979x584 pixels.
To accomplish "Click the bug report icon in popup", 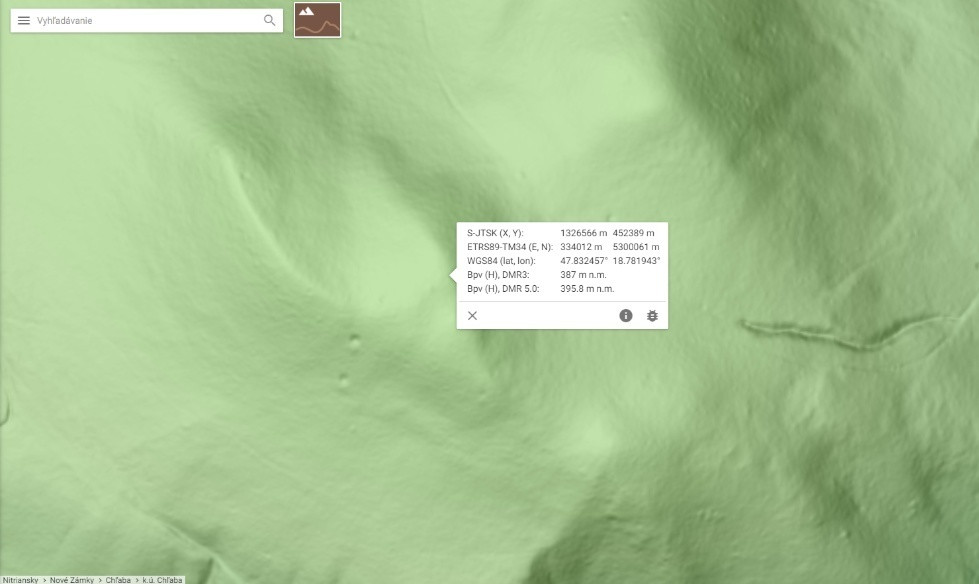I will point(652,316).
